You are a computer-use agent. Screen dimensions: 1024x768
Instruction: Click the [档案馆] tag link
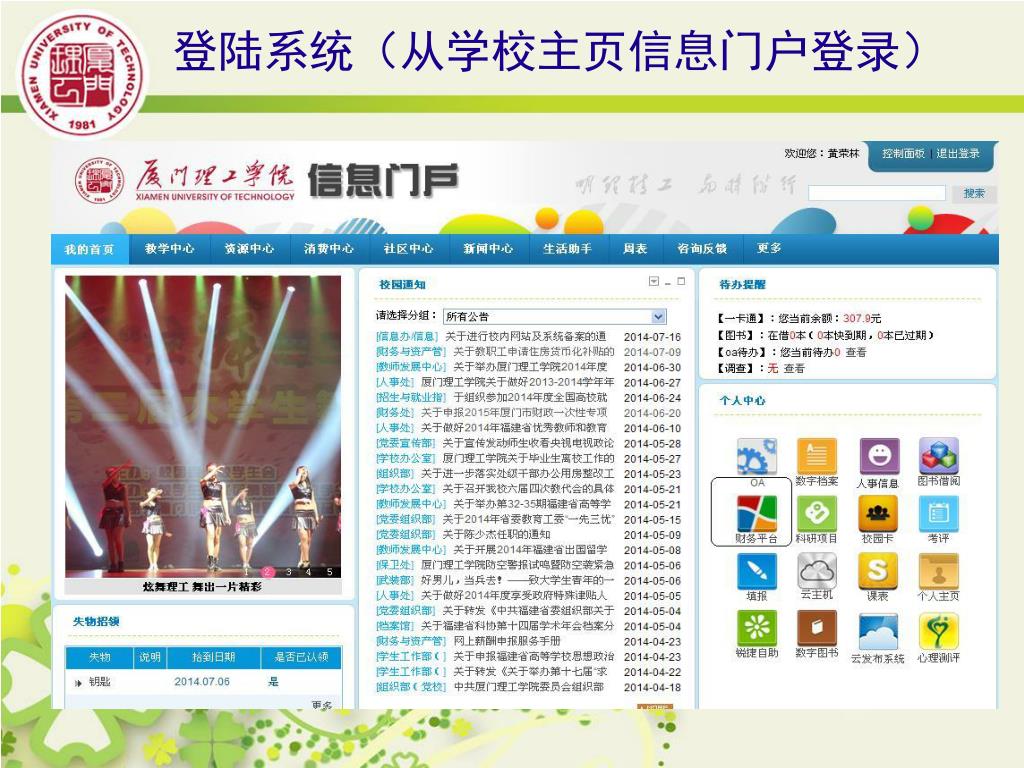(x=395, y=626)
